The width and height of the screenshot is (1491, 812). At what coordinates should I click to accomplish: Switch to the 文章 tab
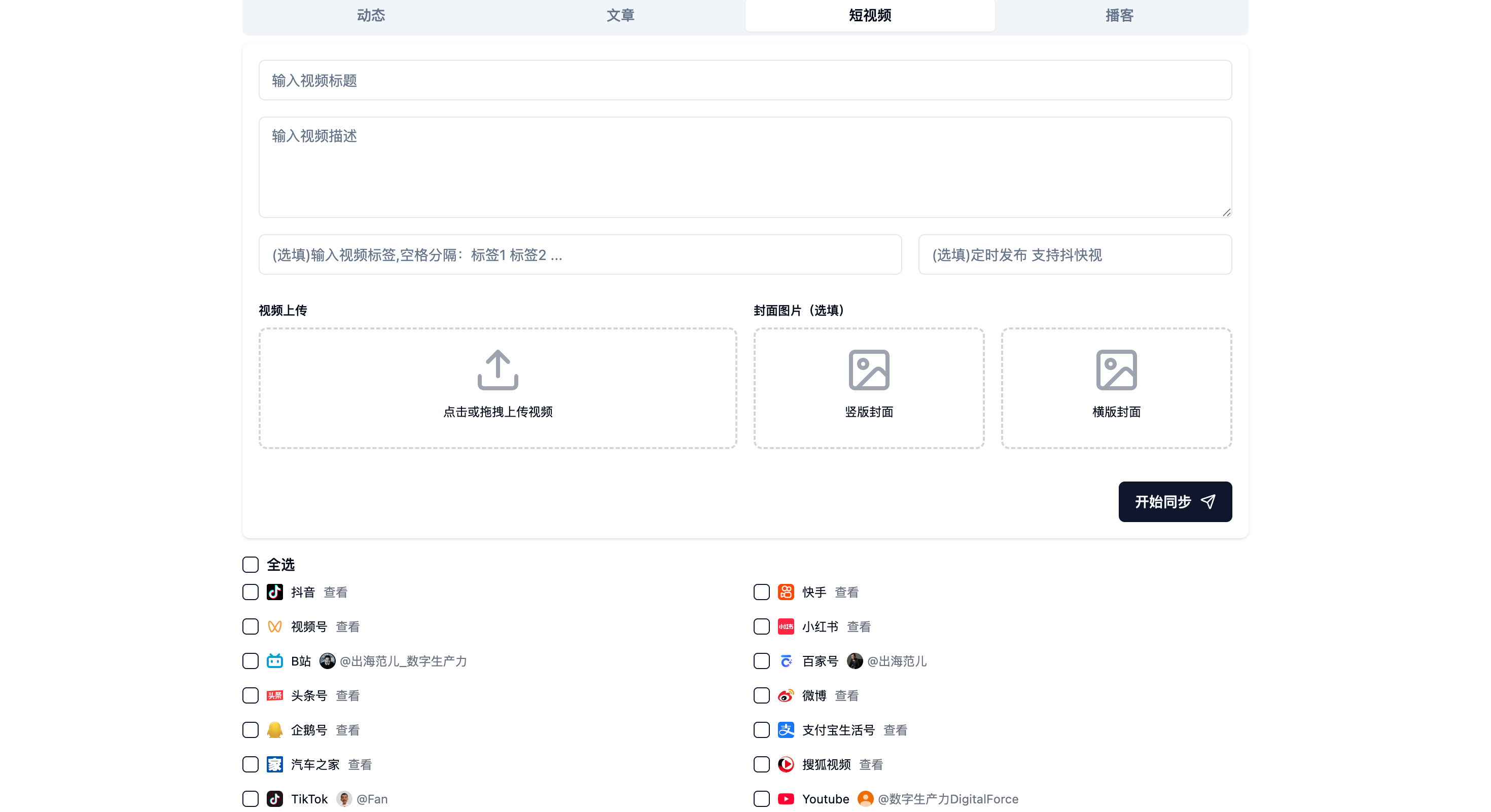620,16
